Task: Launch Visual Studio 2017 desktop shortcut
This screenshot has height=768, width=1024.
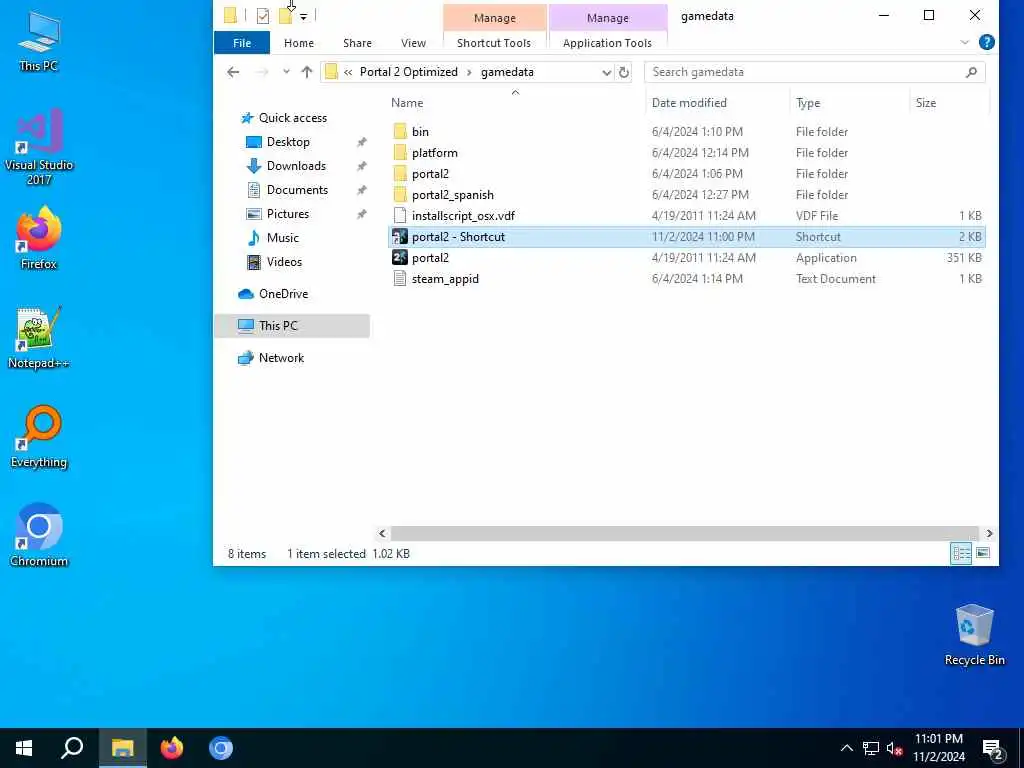Action: pyautogui.click(x=39, y=147)
